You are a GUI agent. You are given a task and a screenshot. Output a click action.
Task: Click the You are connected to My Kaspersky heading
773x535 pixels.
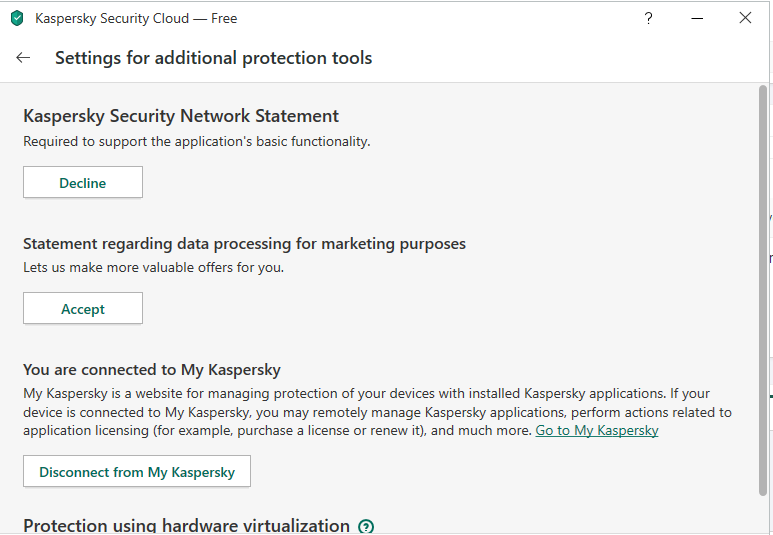pyautogui.click(x=152, y=369)
